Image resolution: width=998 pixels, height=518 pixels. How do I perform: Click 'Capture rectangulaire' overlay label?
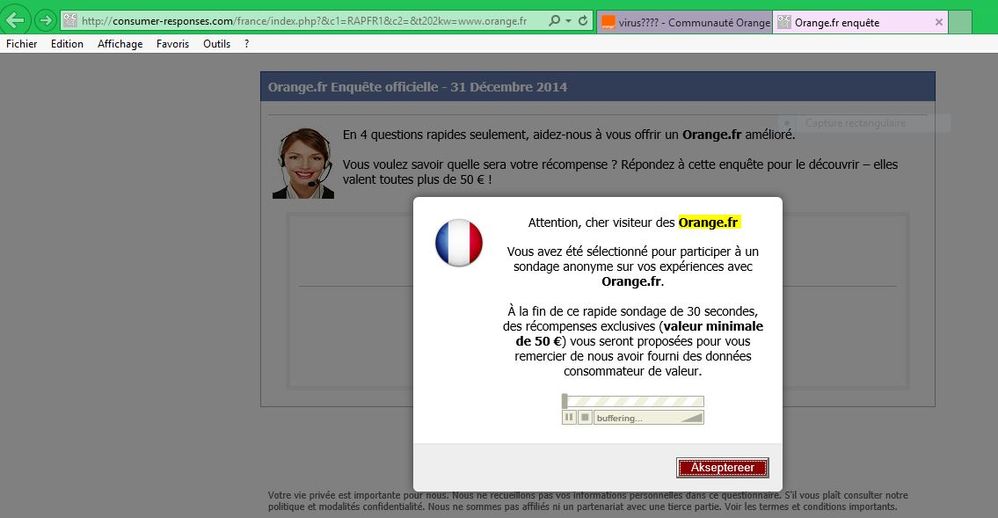click(855, 123)
